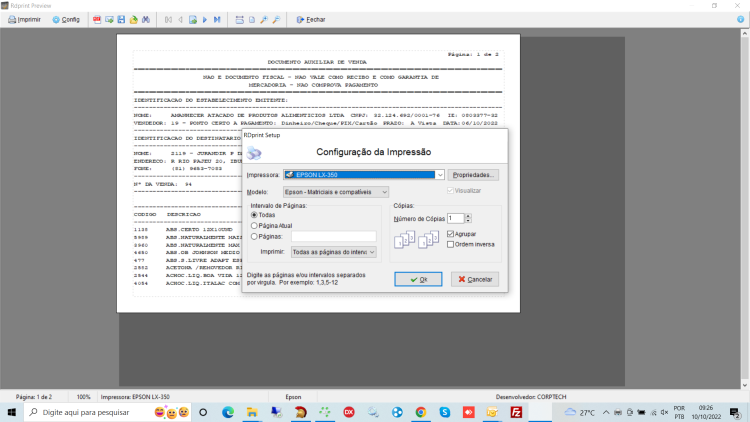
Task: Click the Páginas range text field
Action: (333, 236)
